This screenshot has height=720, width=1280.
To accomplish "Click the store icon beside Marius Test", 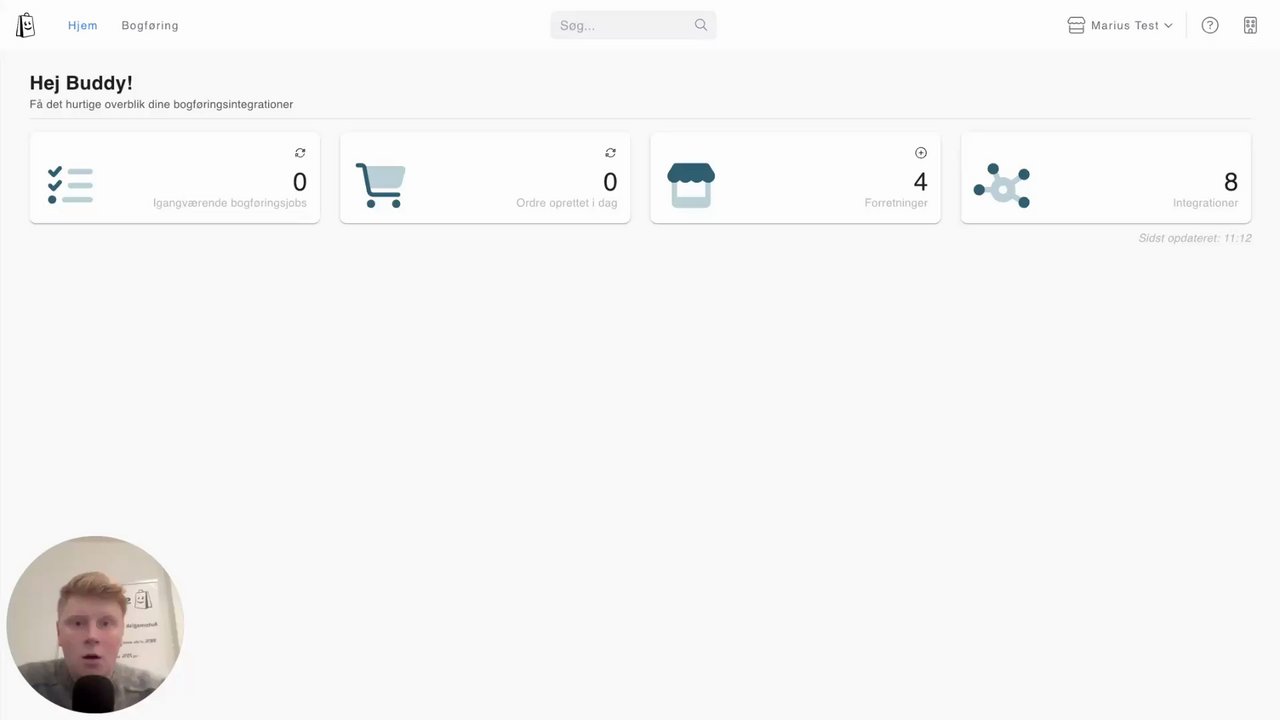I will pyautogui.click(x=1076, y=25).
